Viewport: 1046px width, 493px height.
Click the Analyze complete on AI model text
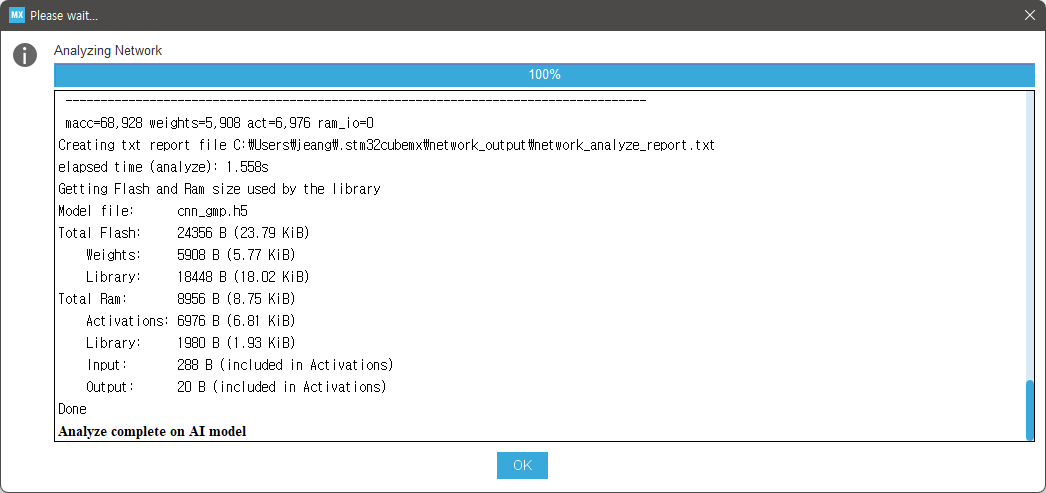tap(152, 431)
